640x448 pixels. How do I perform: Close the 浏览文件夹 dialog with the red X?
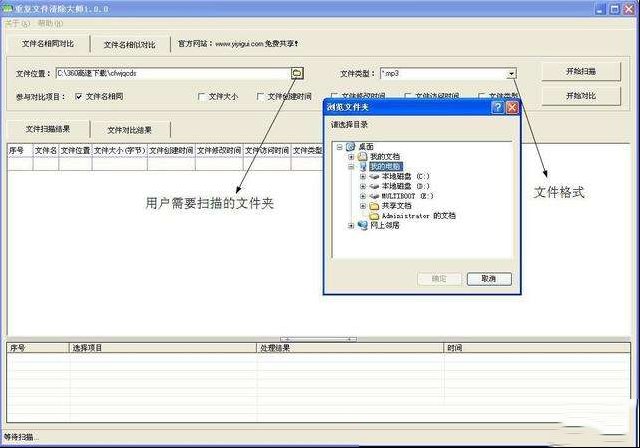coord(512,107)
